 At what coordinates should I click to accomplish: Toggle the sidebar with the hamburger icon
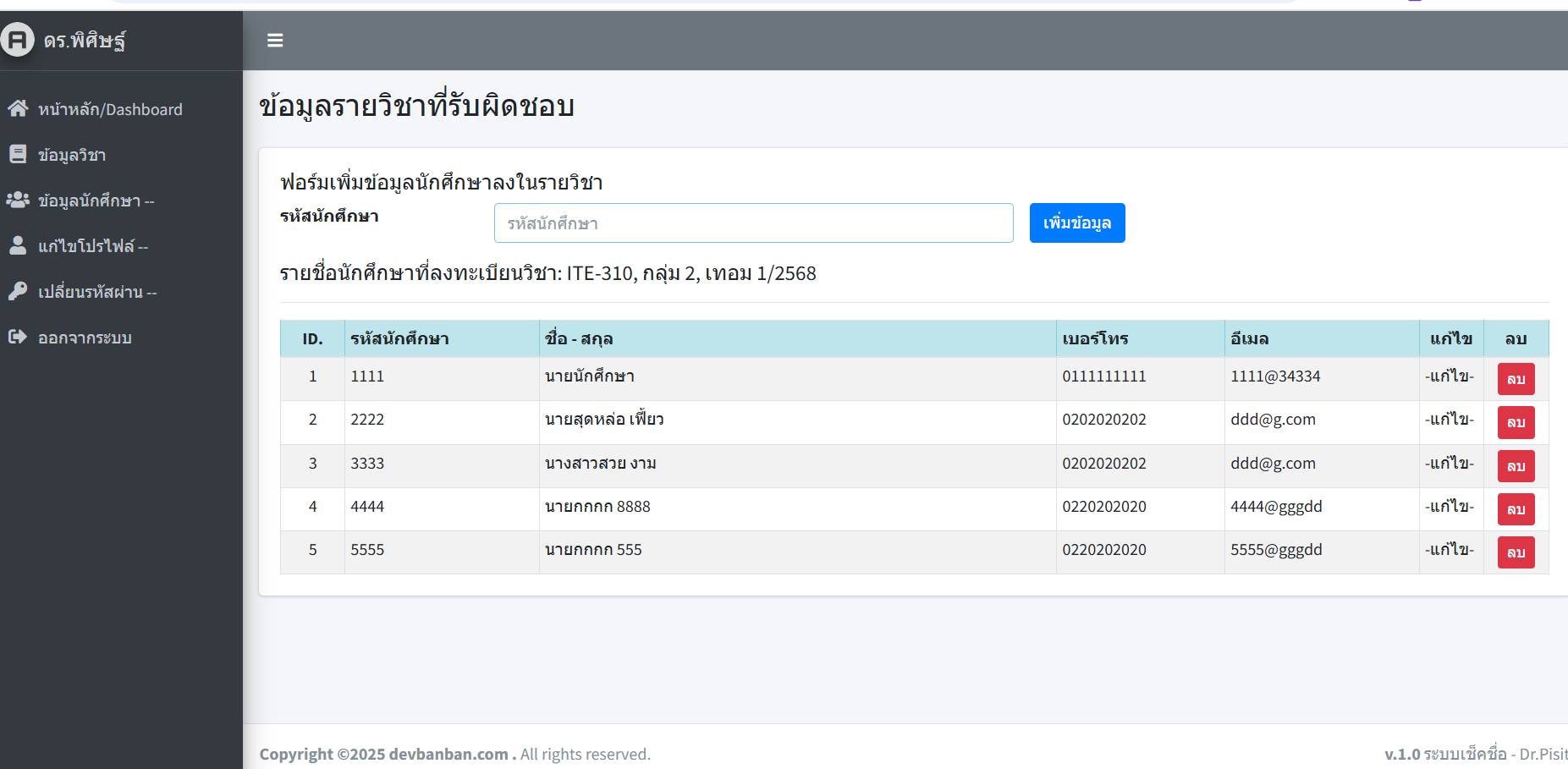pos(275,41)
